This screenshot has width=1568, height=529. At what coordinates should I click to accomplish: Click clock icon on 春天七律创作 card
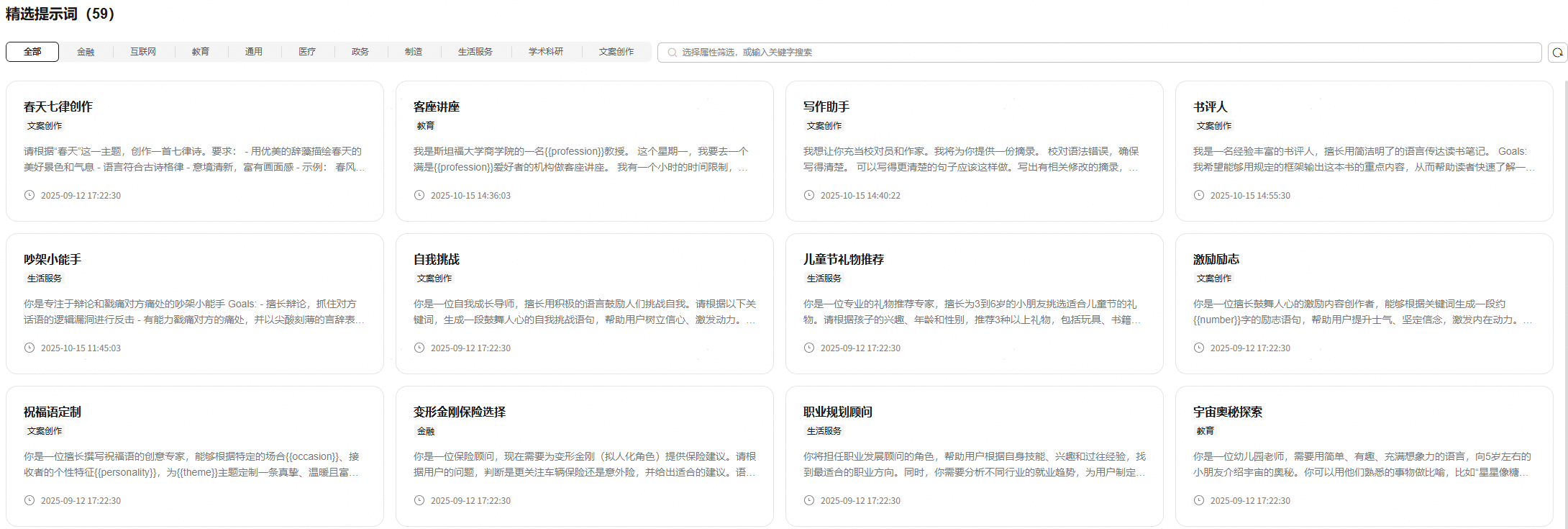pos(29,195)
